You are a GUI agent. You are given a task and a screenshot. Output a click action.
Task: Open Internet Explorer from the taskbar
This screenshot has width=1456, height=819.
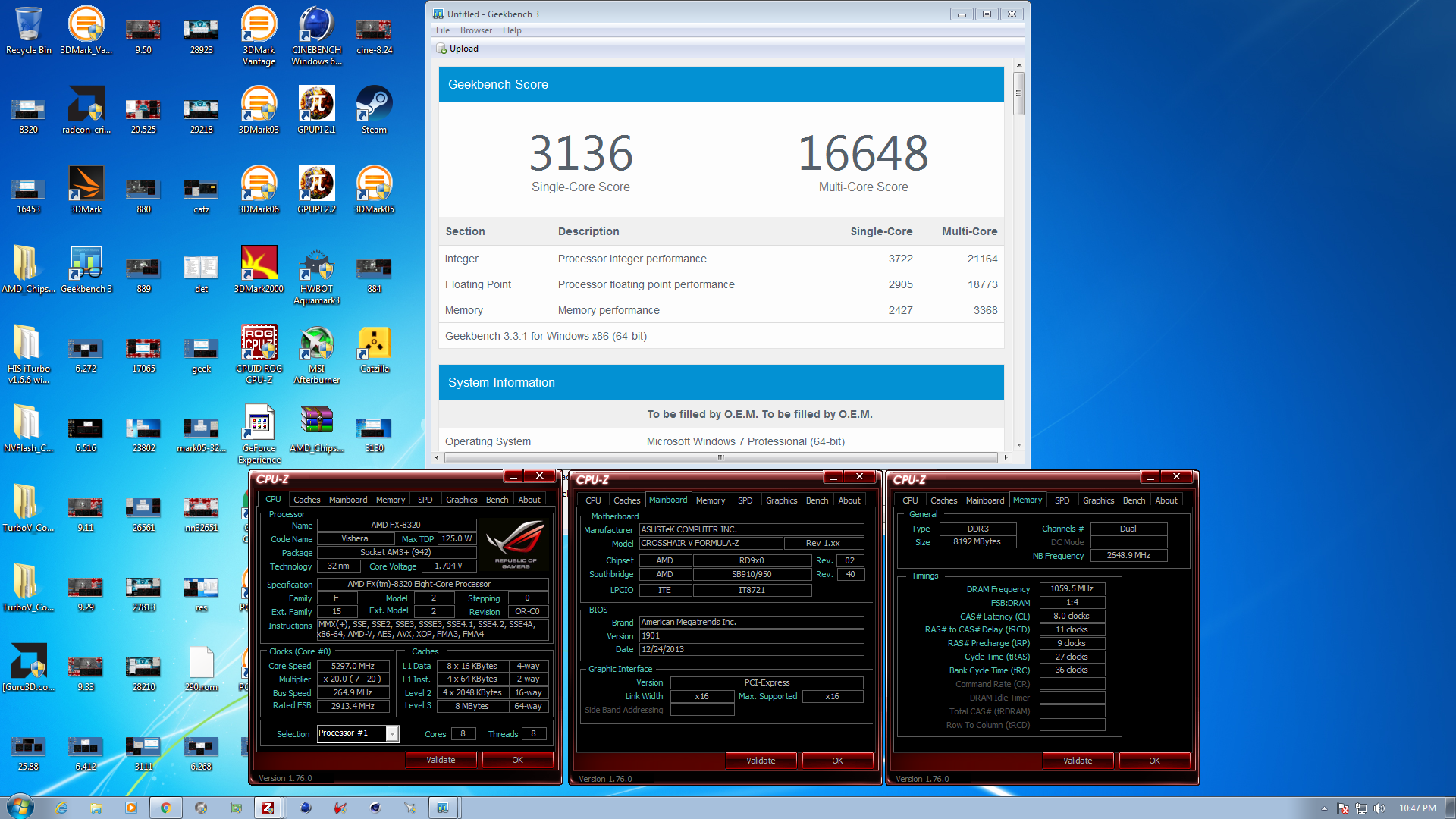(x=61, y=808)
